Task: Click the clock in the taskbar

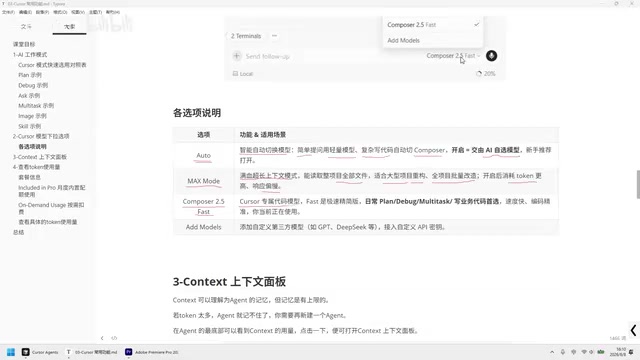Action: click(620, 352)
